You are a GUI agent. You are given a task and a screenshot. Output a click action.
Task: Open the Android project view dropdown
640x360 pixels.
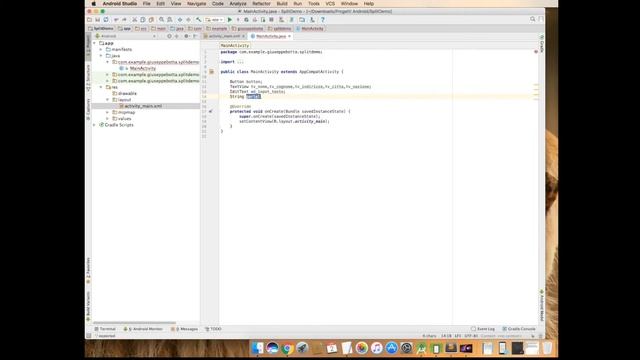[x=125, y=36]
